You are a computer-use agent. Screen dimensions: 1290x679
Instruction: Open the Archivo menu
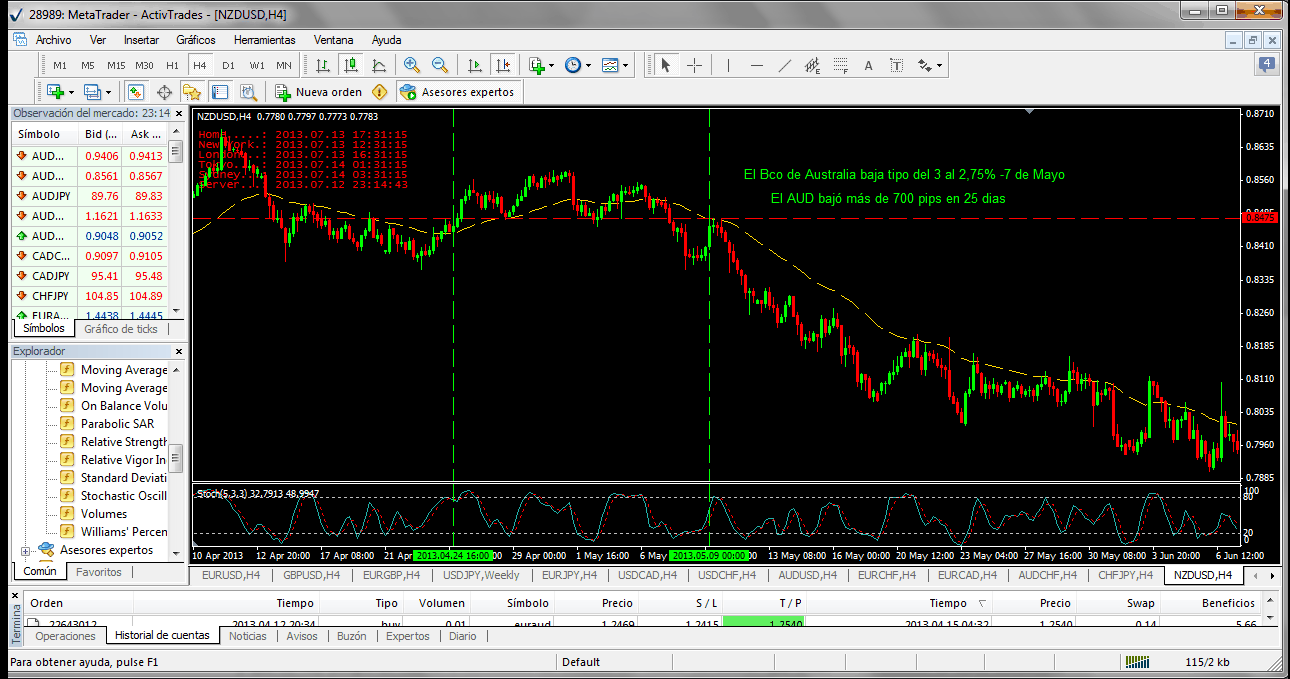coord(53,40)
